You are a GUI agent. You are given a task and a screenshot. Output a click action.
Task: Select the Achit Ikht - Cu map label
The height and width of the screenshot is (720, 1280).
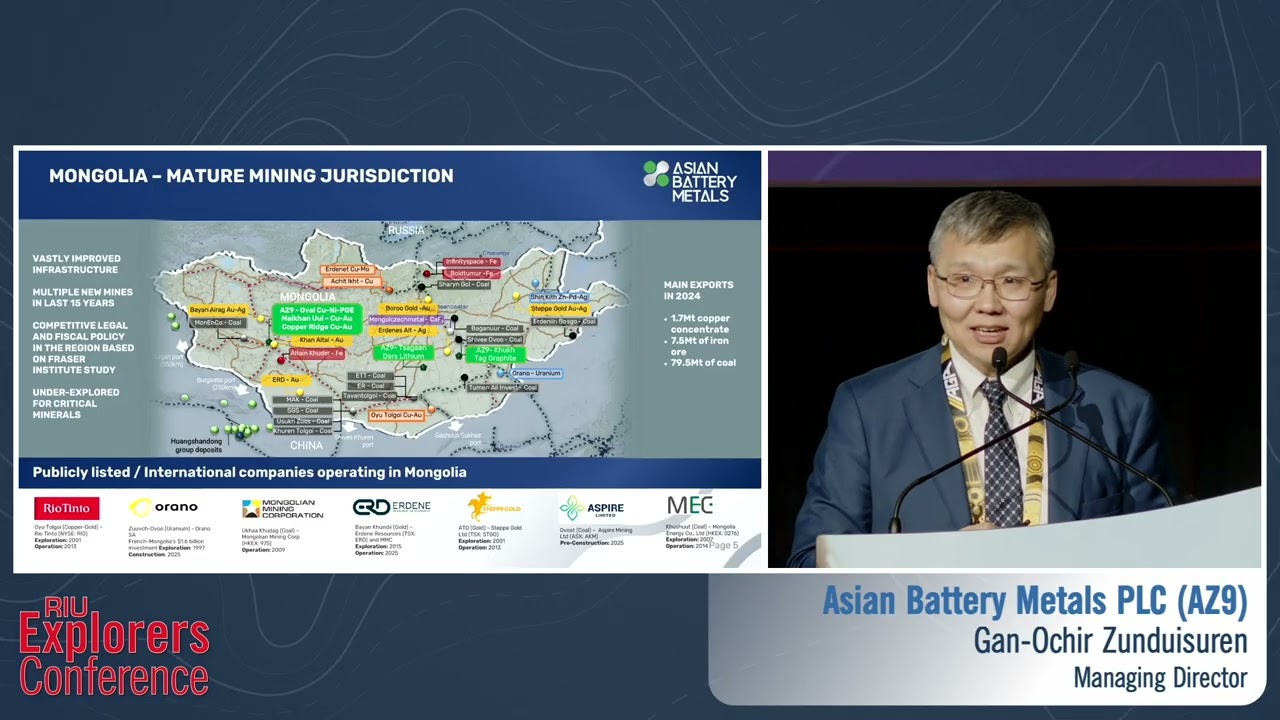[x=353, y=282]
